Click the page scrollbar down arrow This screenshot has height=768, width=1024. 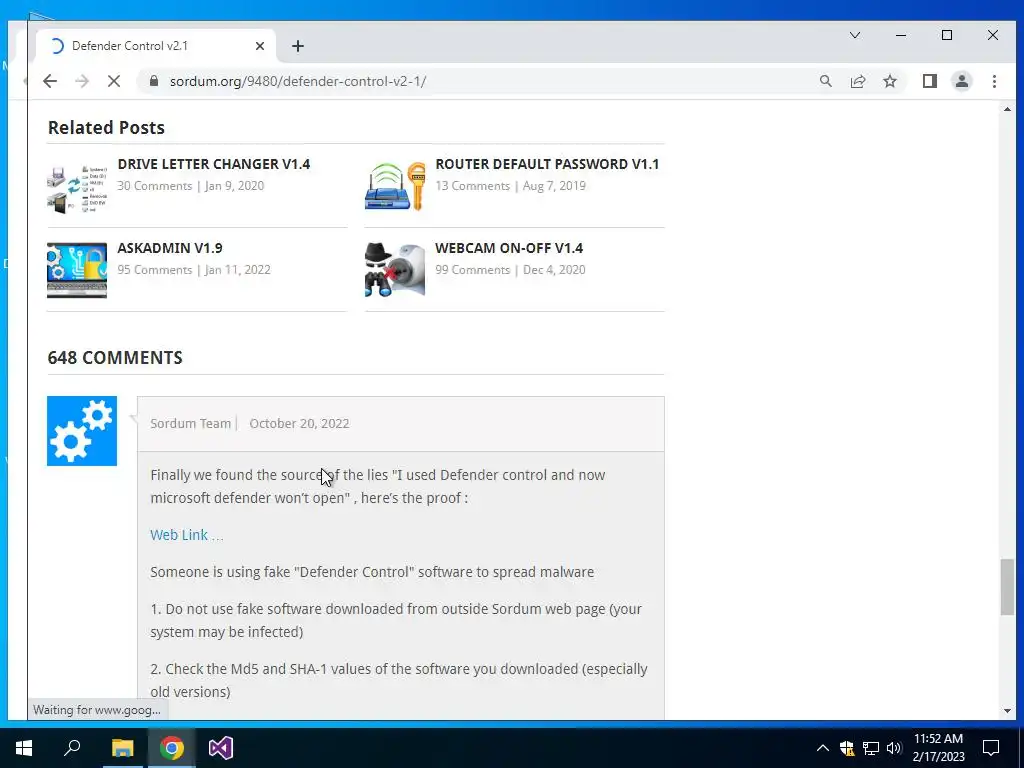click(x=1007, y=711)
